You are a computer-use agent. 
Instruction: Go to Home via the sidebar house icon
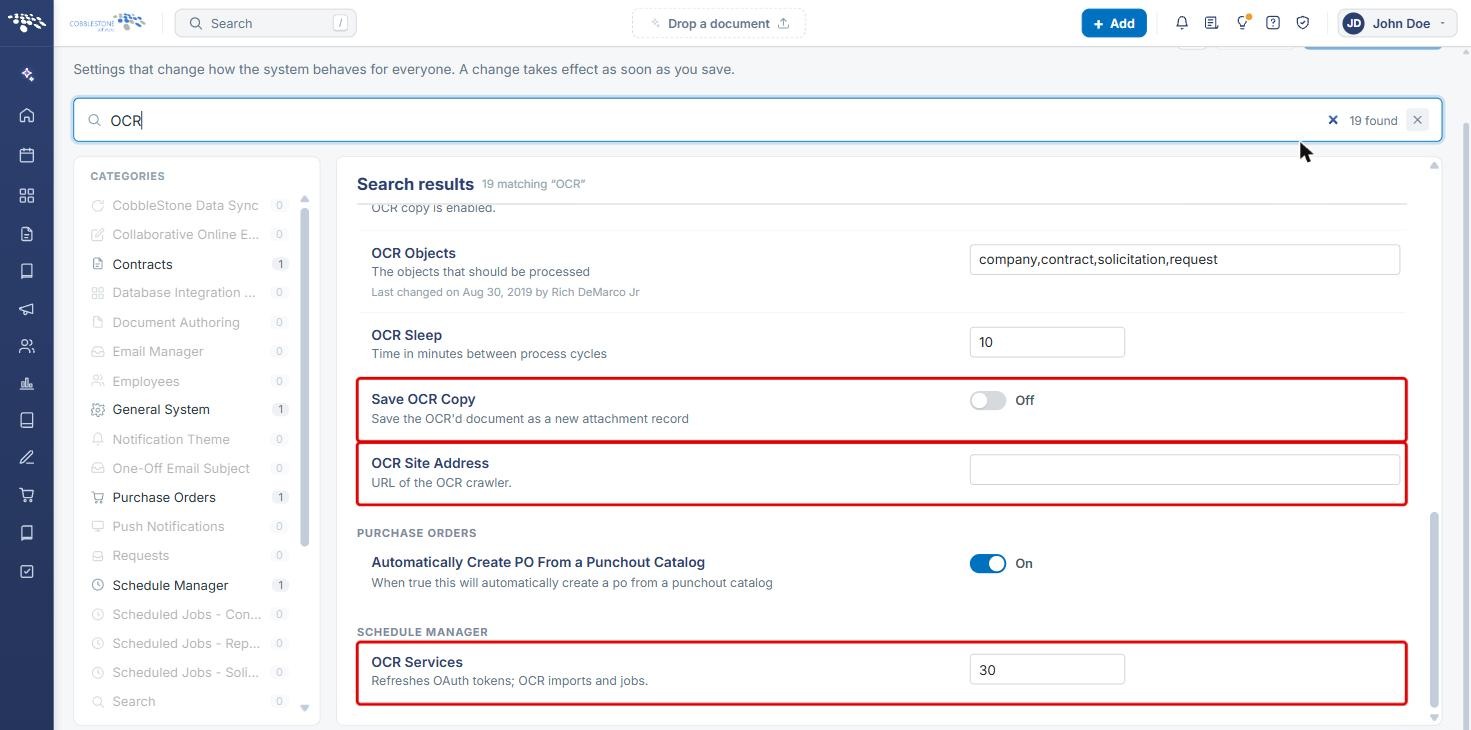[27, 115]
